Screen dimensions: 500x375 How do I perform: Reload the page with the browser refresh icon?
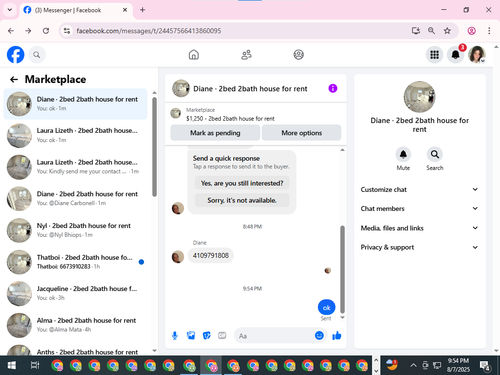(46, 31)
